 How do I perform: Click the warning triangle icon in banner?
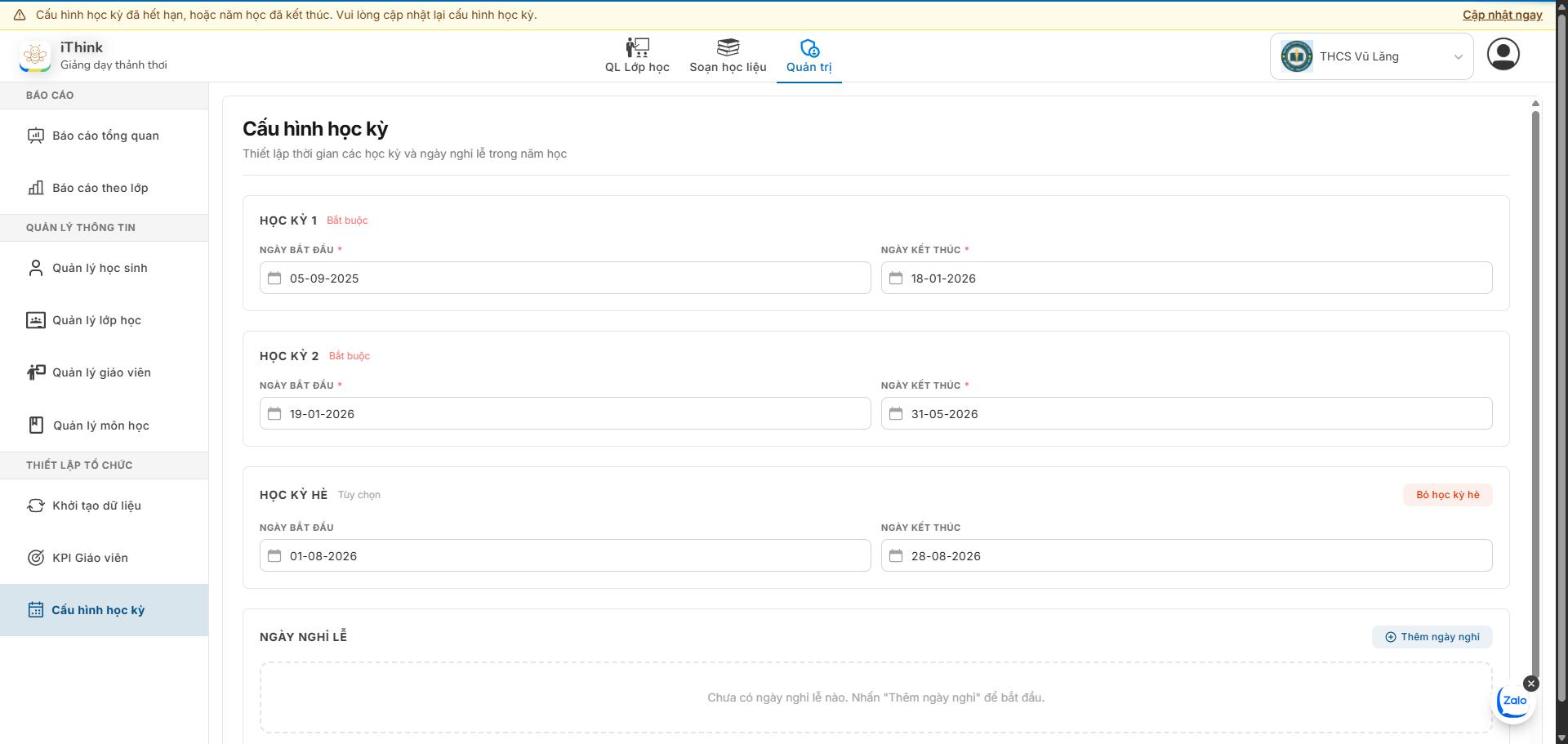point(19,15)
